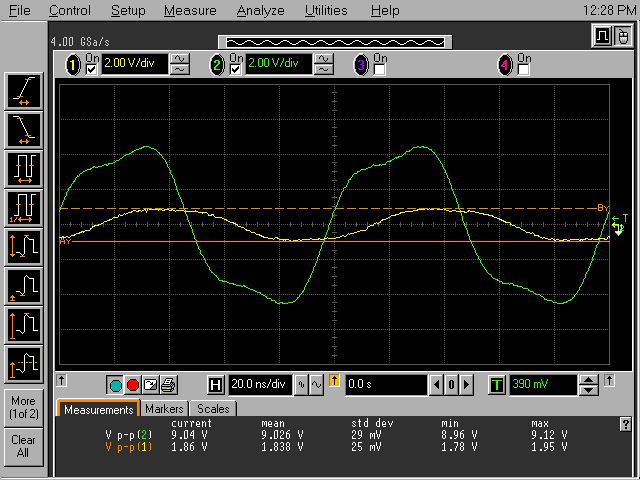Select the period measurement icon
The height and width of the screenshot is (480, 640).
[x=24, y=169]
